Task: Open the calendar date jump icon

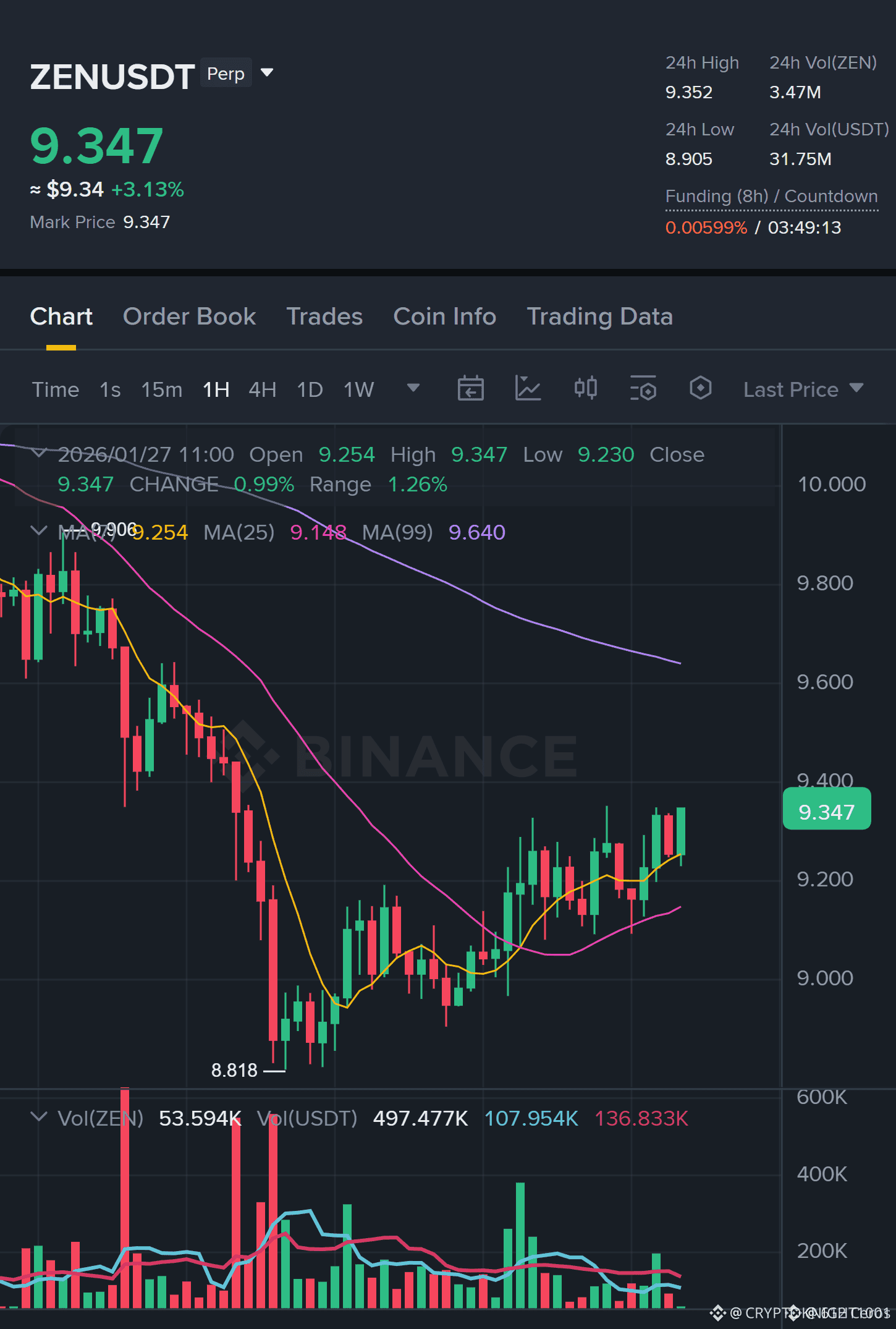Action: point(470,389)
